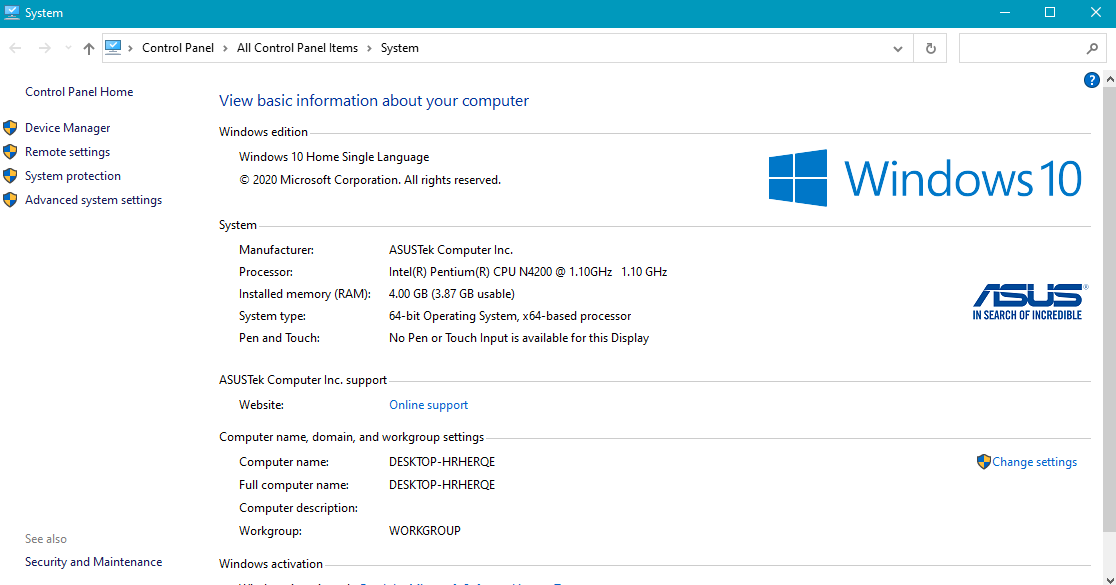Navigate to All Control Panel Items breadcrumb
Screen dimensions: 1116x585
[298, 48]
